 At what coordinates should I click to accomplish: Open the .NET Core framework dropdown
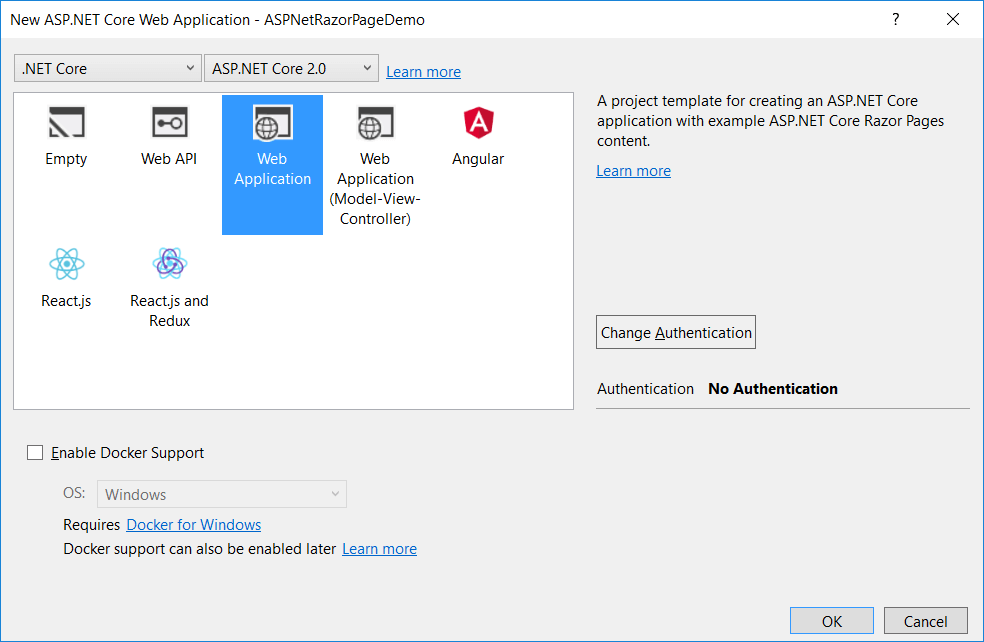tap(108, 68)
